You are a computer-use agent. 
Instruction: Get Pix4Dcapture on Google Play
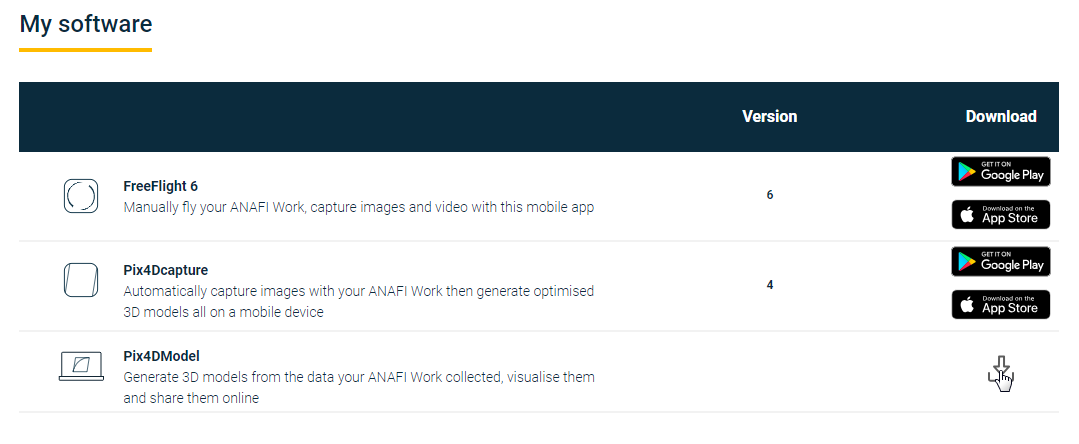point(1001,262)
